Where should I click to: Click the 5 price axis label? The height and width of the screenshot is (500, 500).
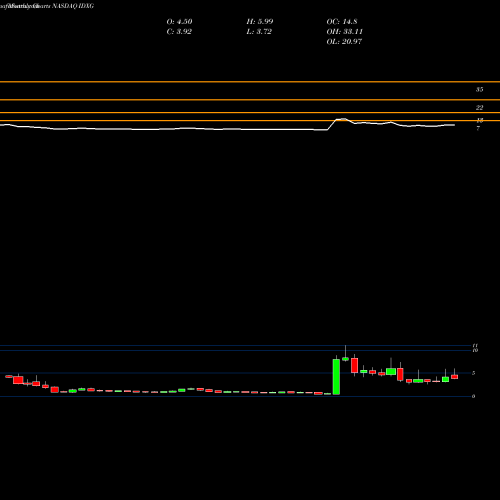[473, 373]
